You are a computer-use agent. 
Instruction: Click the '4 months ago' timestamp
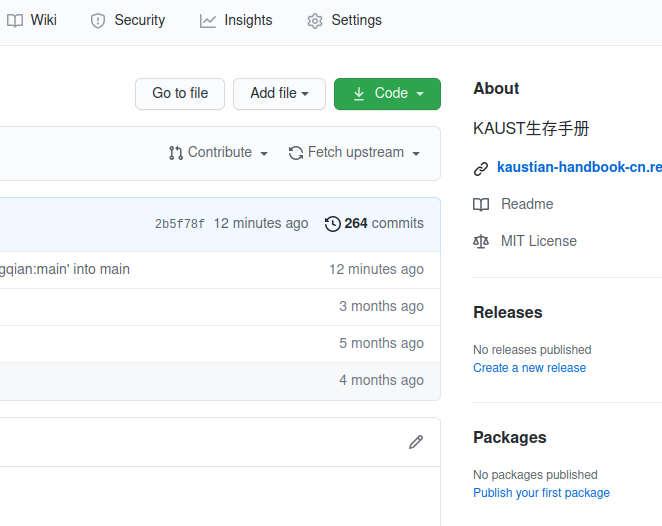(381, 380)
